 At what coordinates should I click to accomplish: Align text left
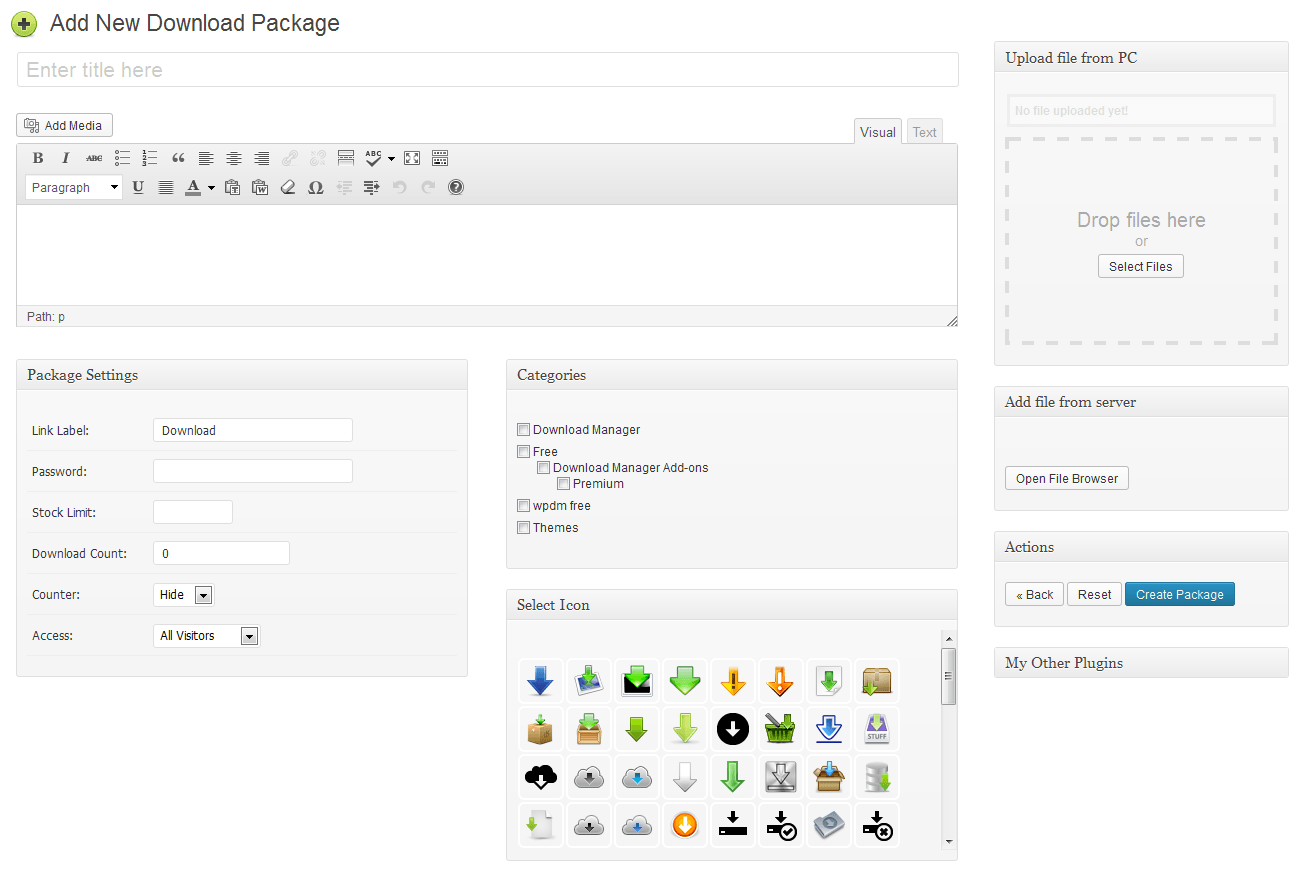point(206,158)
